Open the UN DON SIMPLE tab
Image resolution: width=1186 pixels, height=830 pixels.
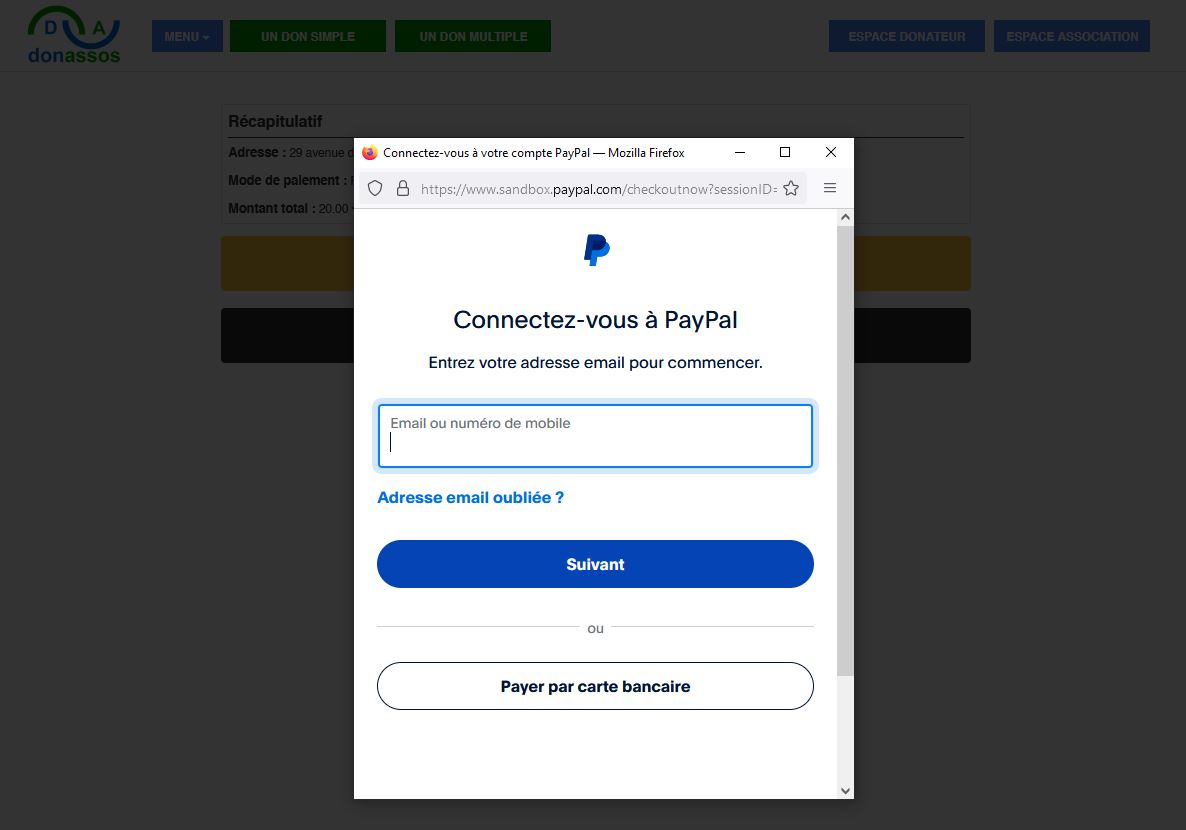[308, 36]
